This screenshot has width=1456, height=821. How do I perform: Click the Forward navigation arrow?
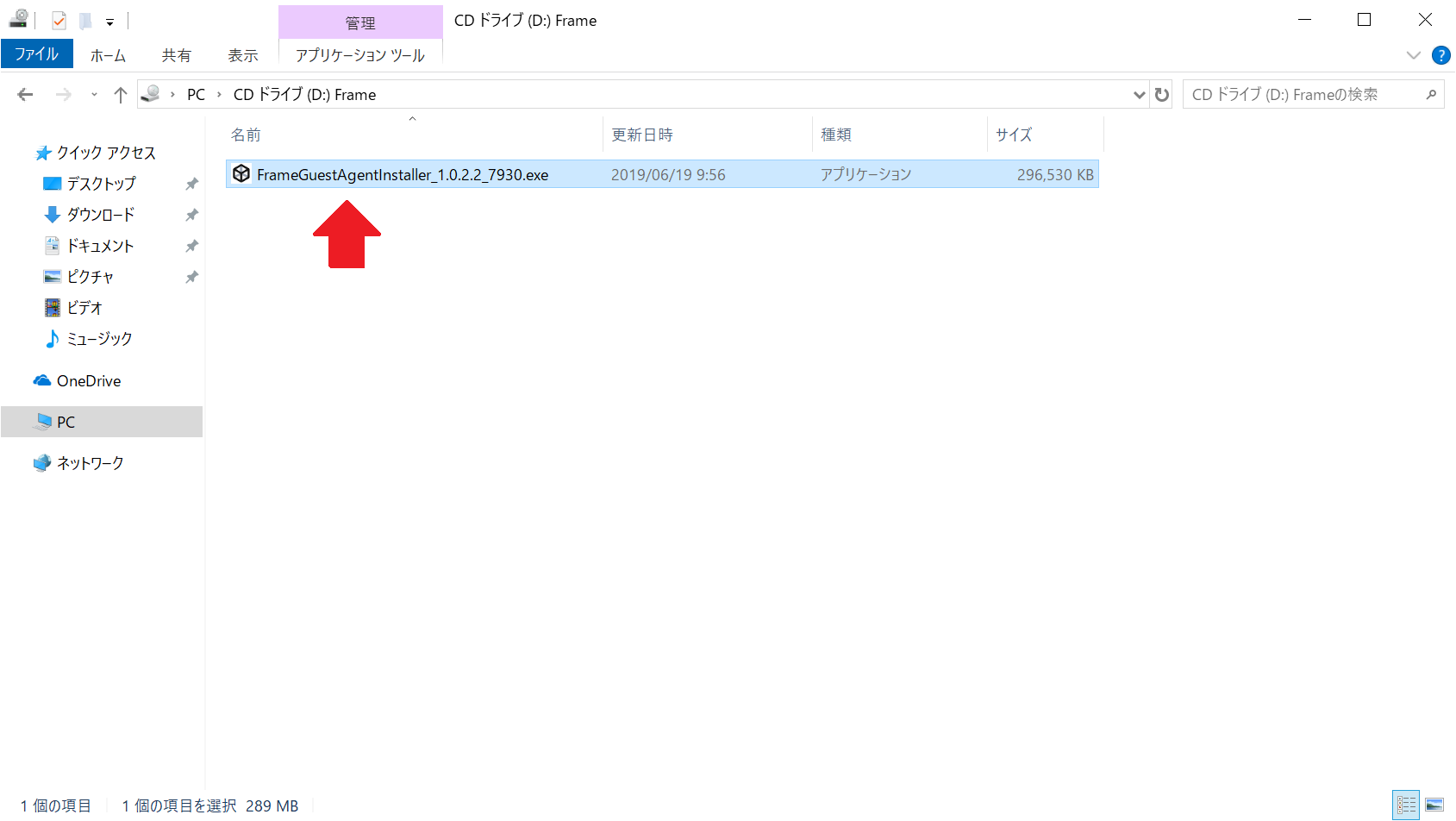coord(63,95)
